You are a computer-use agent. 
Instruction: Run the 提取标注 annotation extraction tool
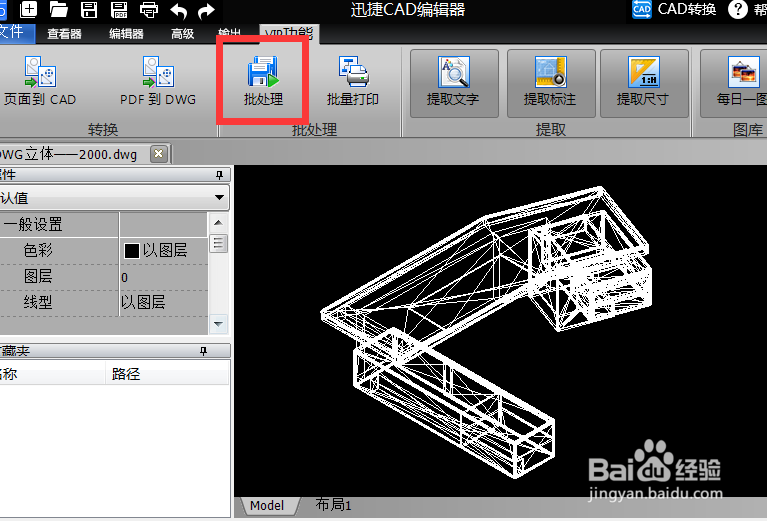pyautogui.click(x=551, y=83)
